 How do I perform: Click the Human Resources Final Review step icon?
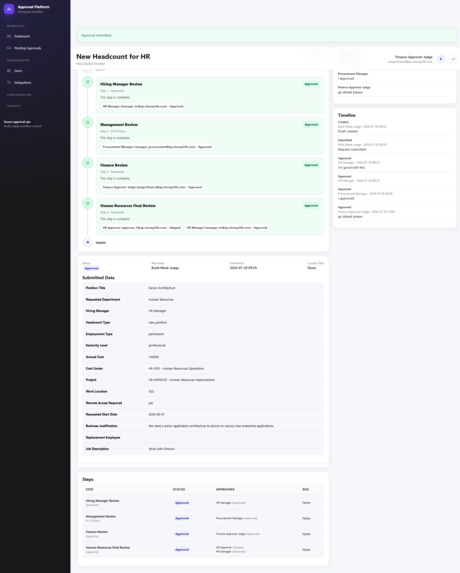click(x=87, y=204)
